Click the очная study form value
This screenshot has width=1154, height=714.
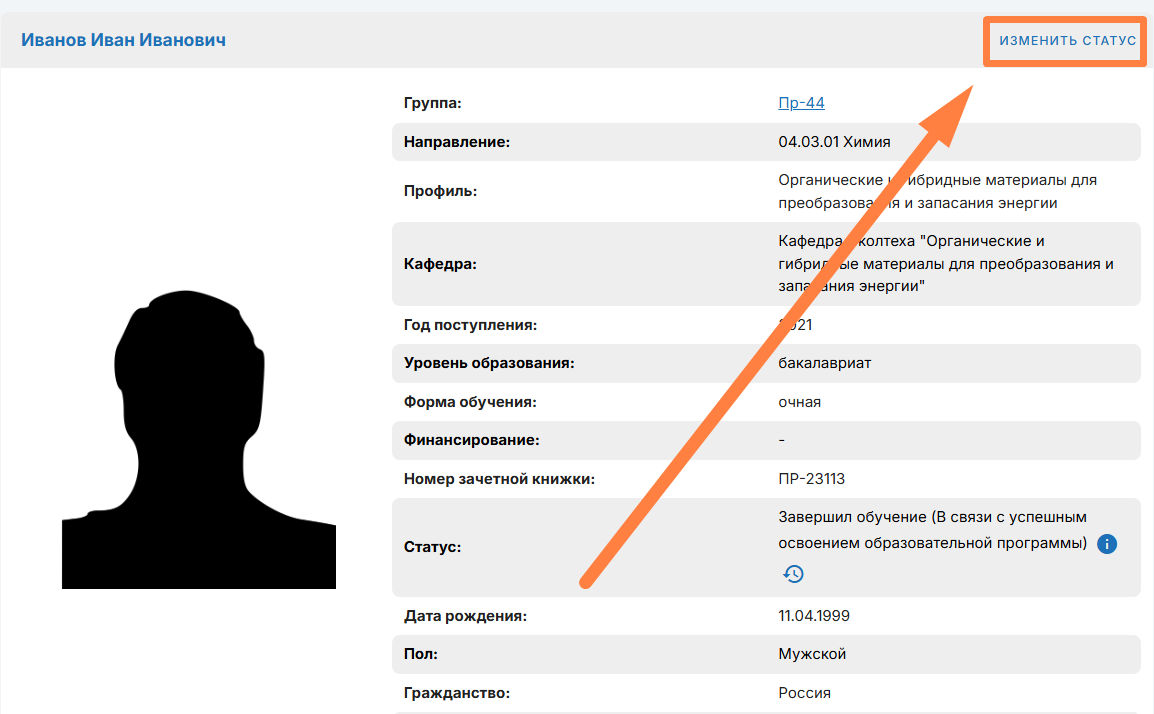799,402
